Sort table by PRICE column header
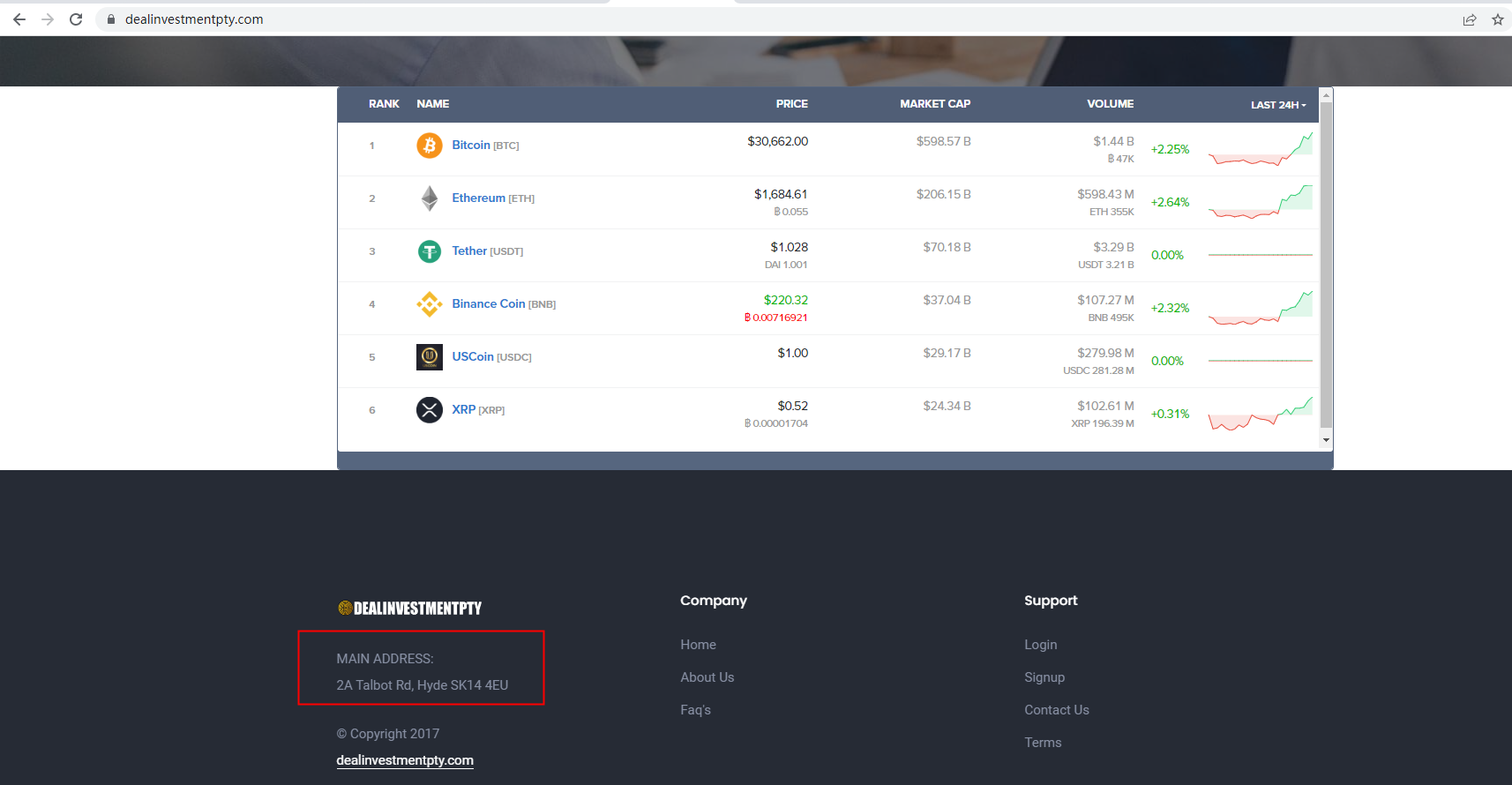Image resolution: width=1512 pixels, height=785 pixels. pyautogui.click(x=792, y=104)
